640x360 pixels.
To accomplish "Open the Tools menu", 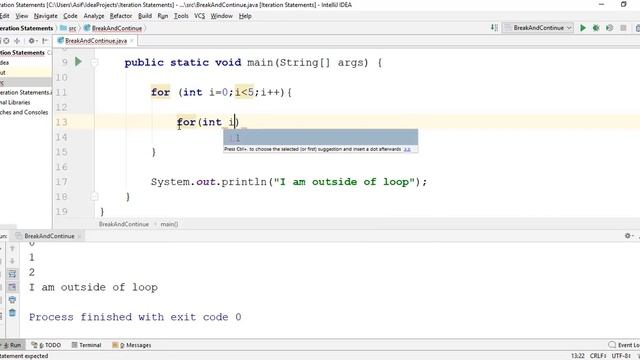I will click(x=181, y=16).
